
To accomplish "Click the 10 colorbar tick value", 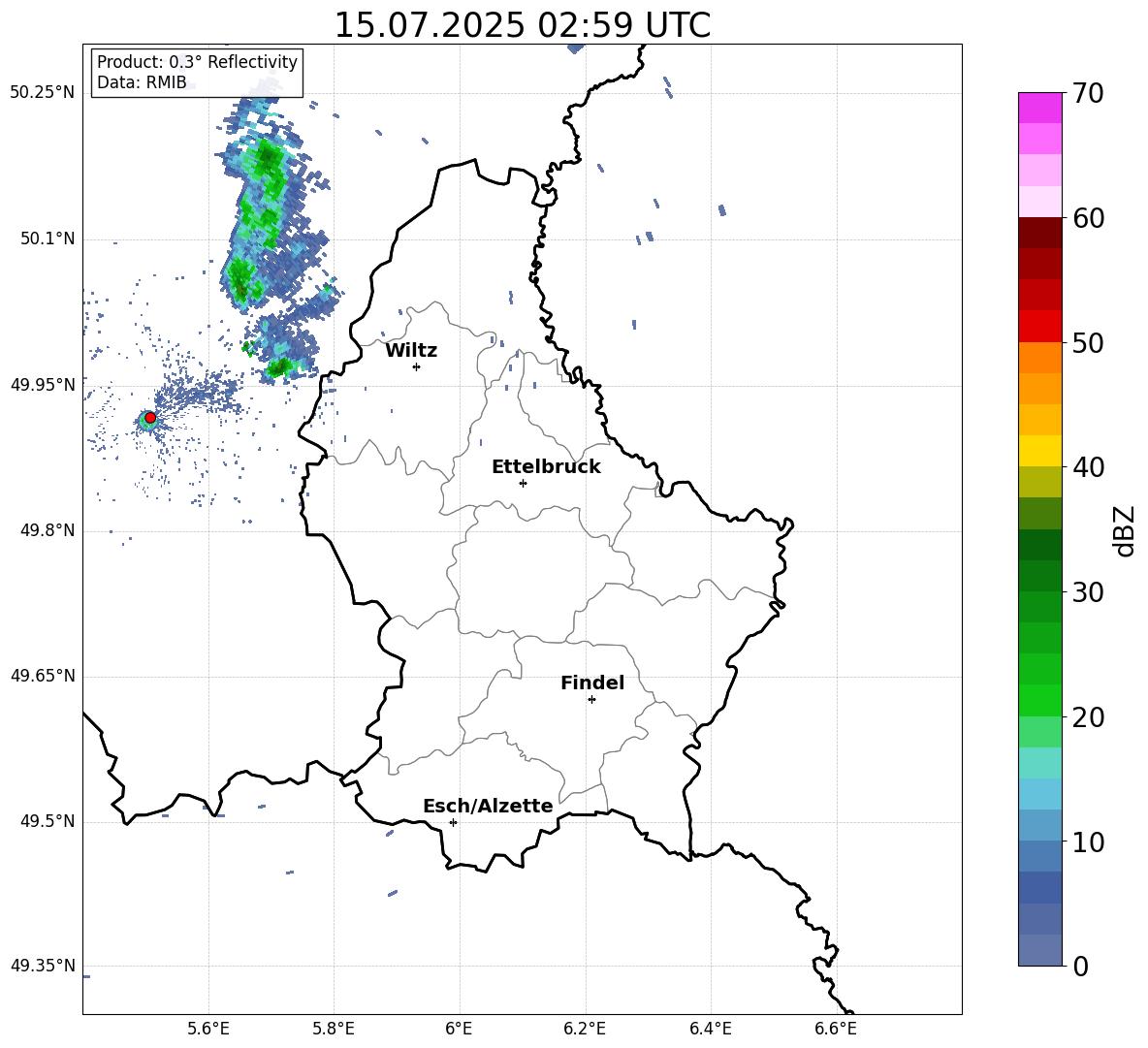I will click(1088, 842).
